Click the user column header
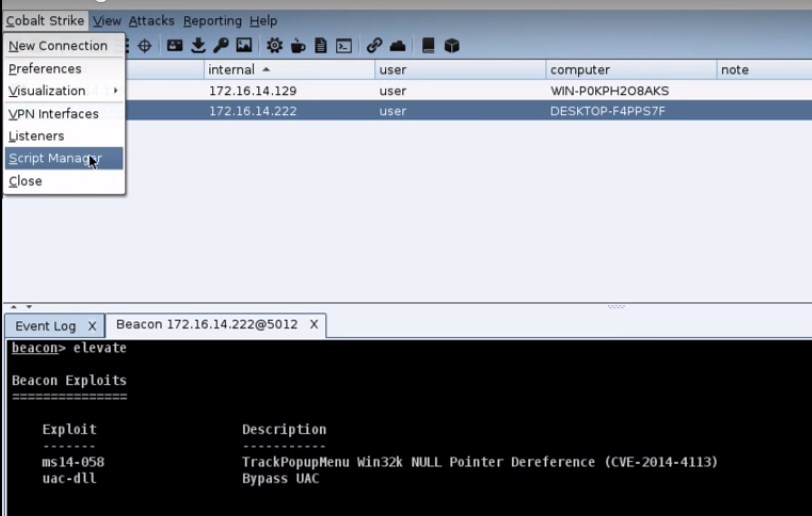Viewport: 812px width, 516px height. pos(460,69)
